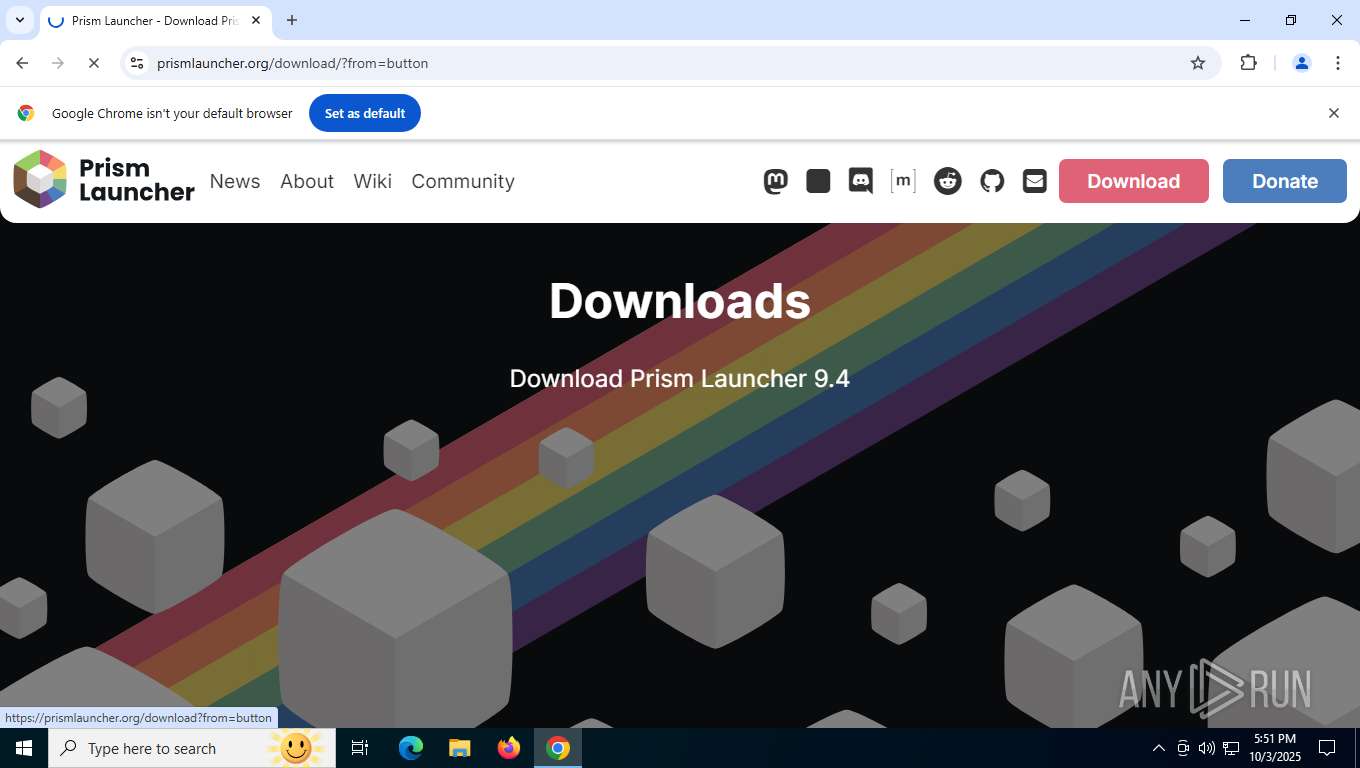Open the Chrome profile avatar

coord(1302,63)
